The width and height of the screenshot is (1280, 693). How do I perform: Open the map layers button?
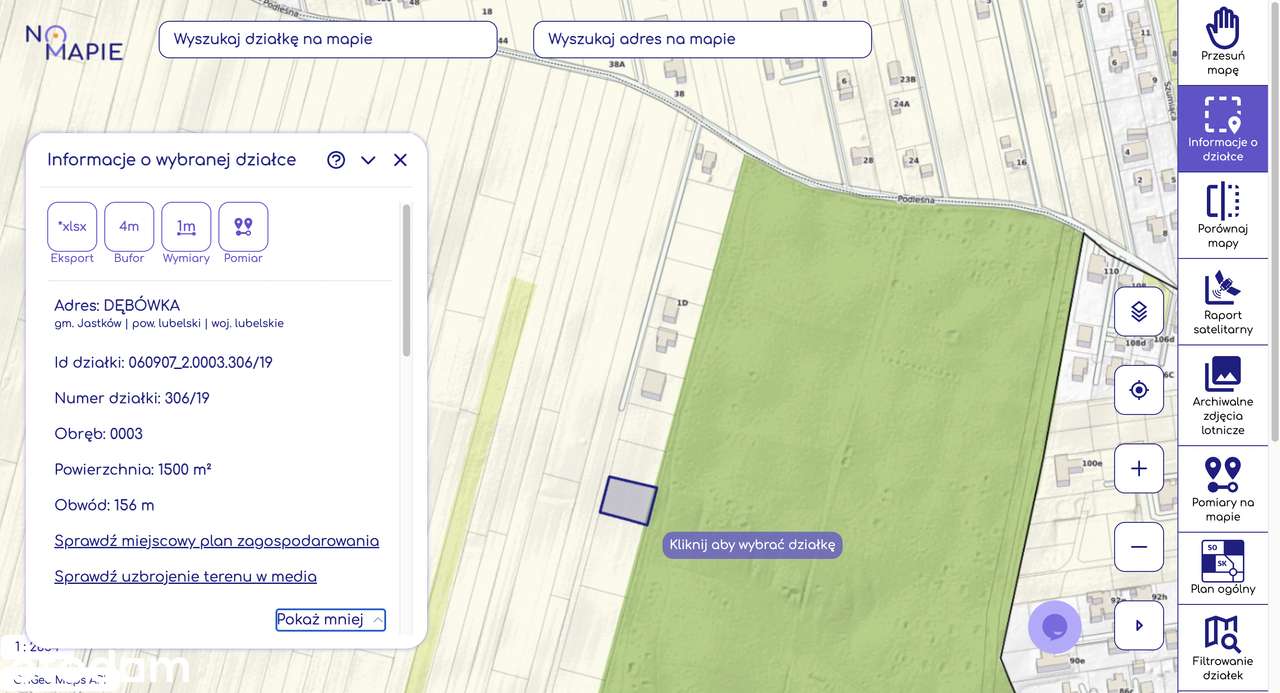[x=1139, y=312]
